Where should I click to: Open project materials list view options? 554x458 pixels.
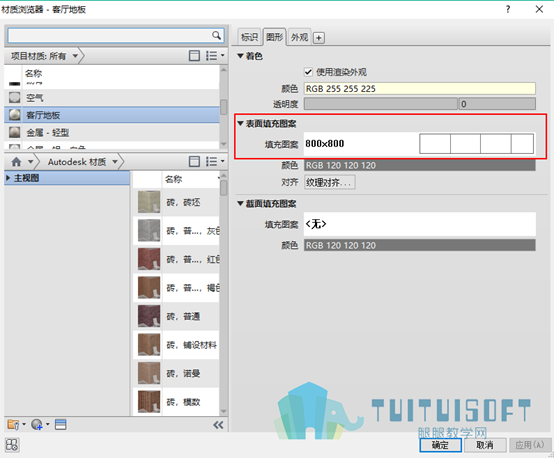point(214,56)
